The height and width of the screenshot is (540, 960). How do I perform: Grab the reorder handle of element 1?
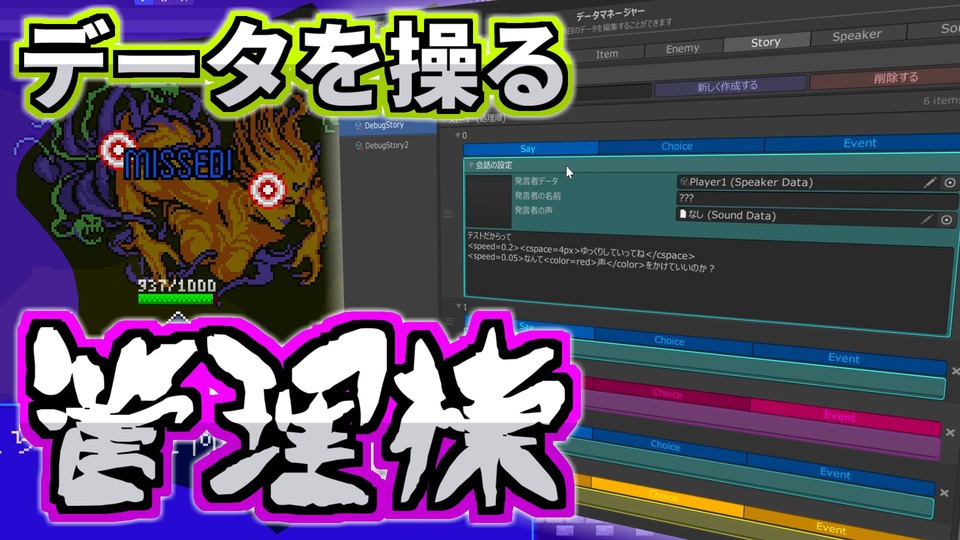[449, 321]
